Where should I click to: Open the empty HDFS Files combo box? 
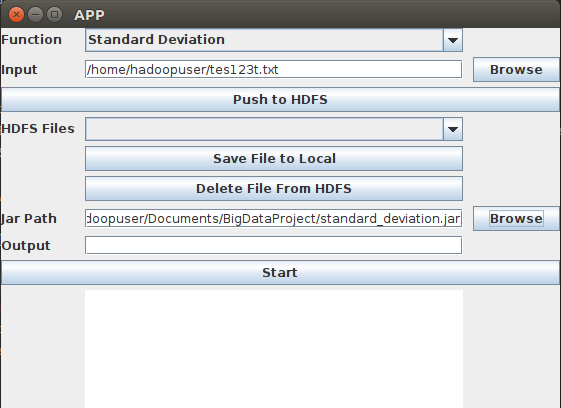tap(274, 129)
